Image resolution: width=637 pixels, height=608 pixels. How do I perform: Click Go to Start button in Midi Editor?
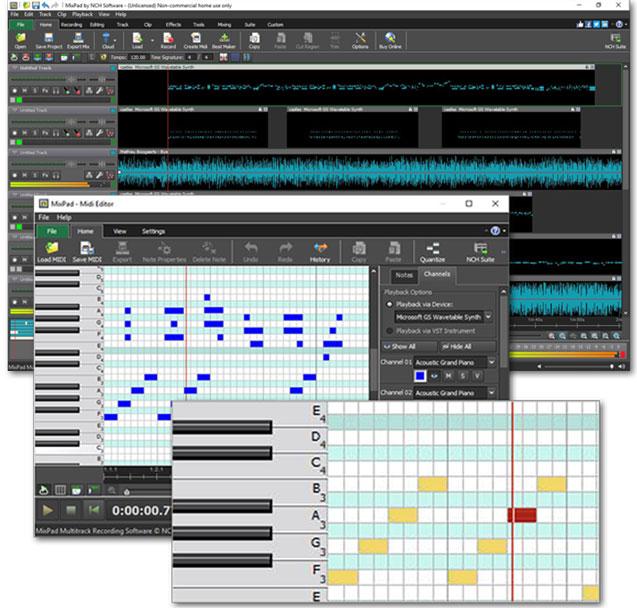click(94, 510)
